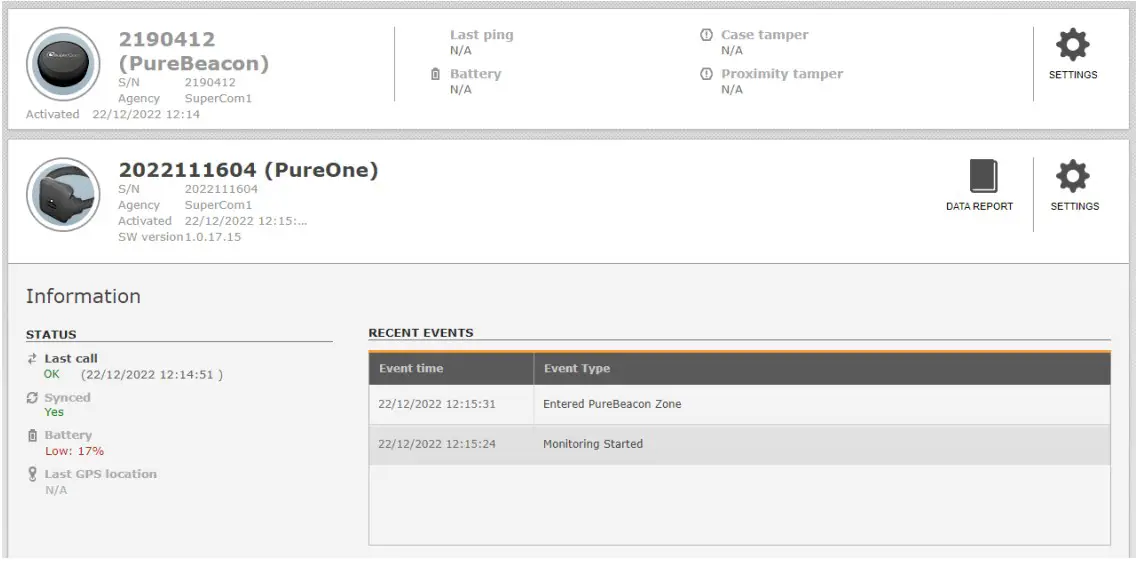Select the 2022111604 (PureOne) title

(248, 170)
